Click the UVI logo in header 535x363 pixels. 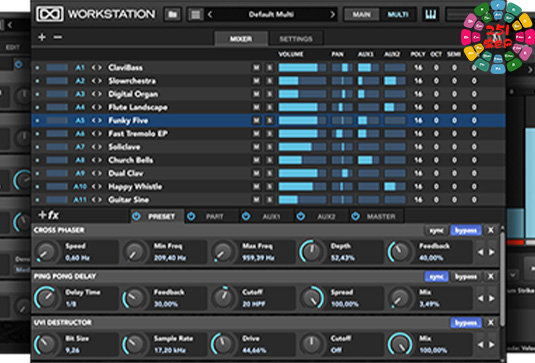pyautogui.click(x=49, y=14)
